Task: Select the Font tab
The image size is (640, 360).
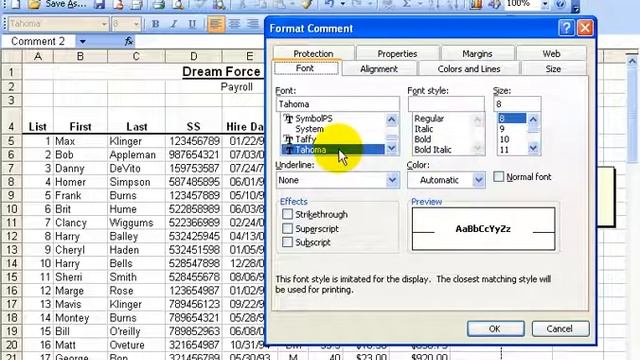Action: click(305, 68)
